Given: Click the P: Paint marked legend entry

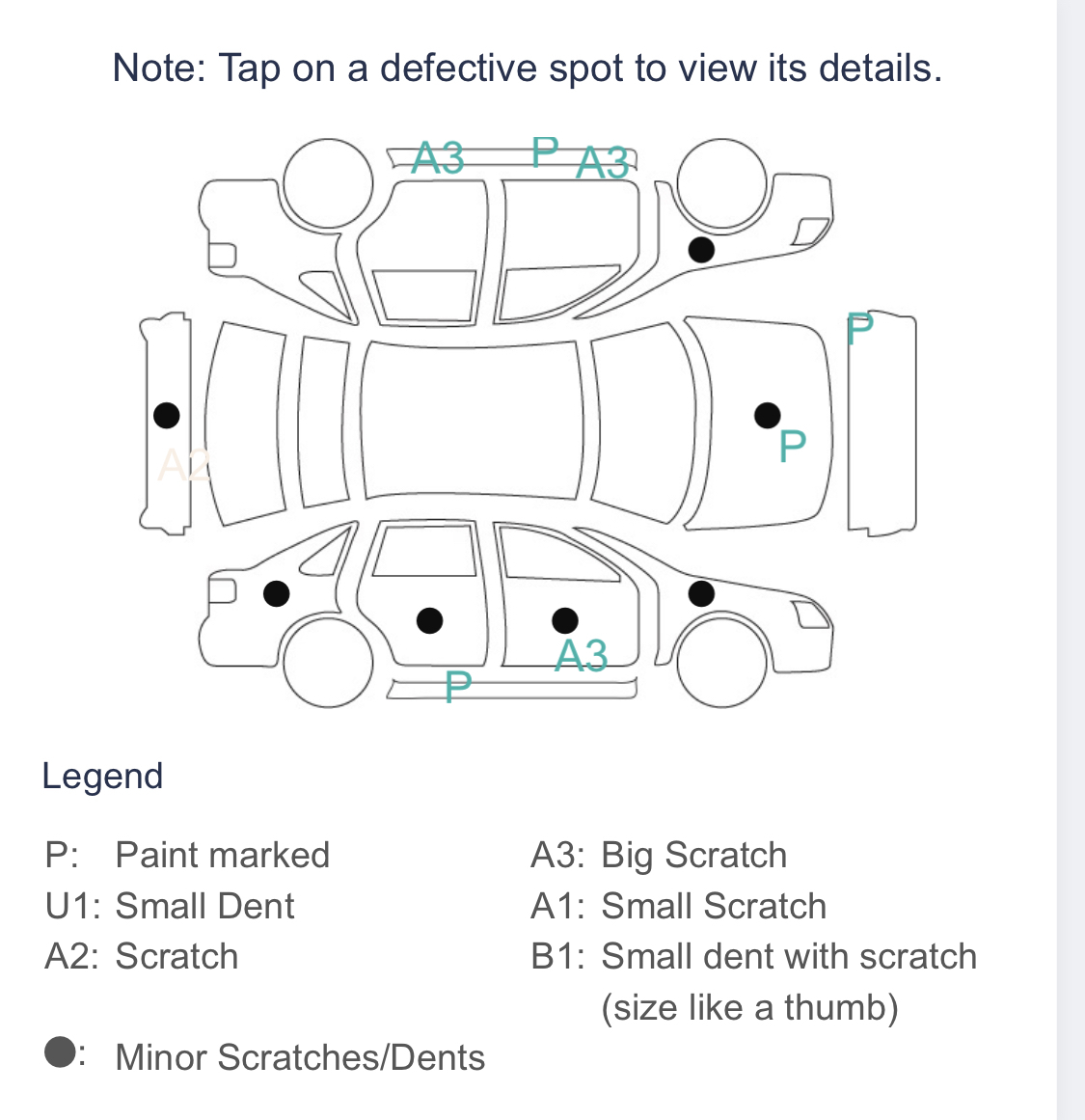Looking at the screenshot, I should tap(187, 855).
